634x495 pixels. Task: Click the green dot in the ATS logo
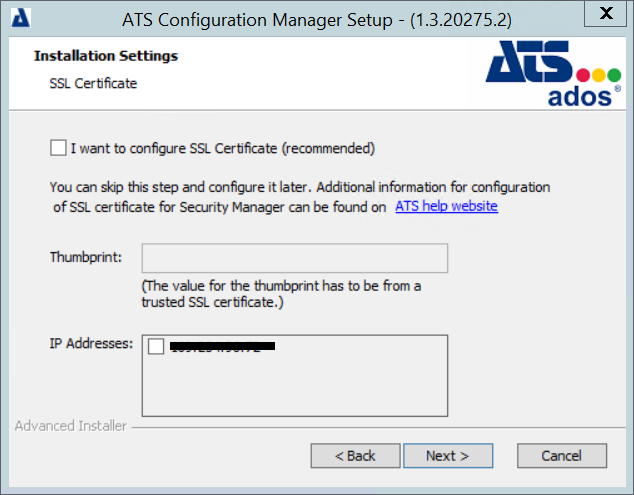(x=614, y=75)
